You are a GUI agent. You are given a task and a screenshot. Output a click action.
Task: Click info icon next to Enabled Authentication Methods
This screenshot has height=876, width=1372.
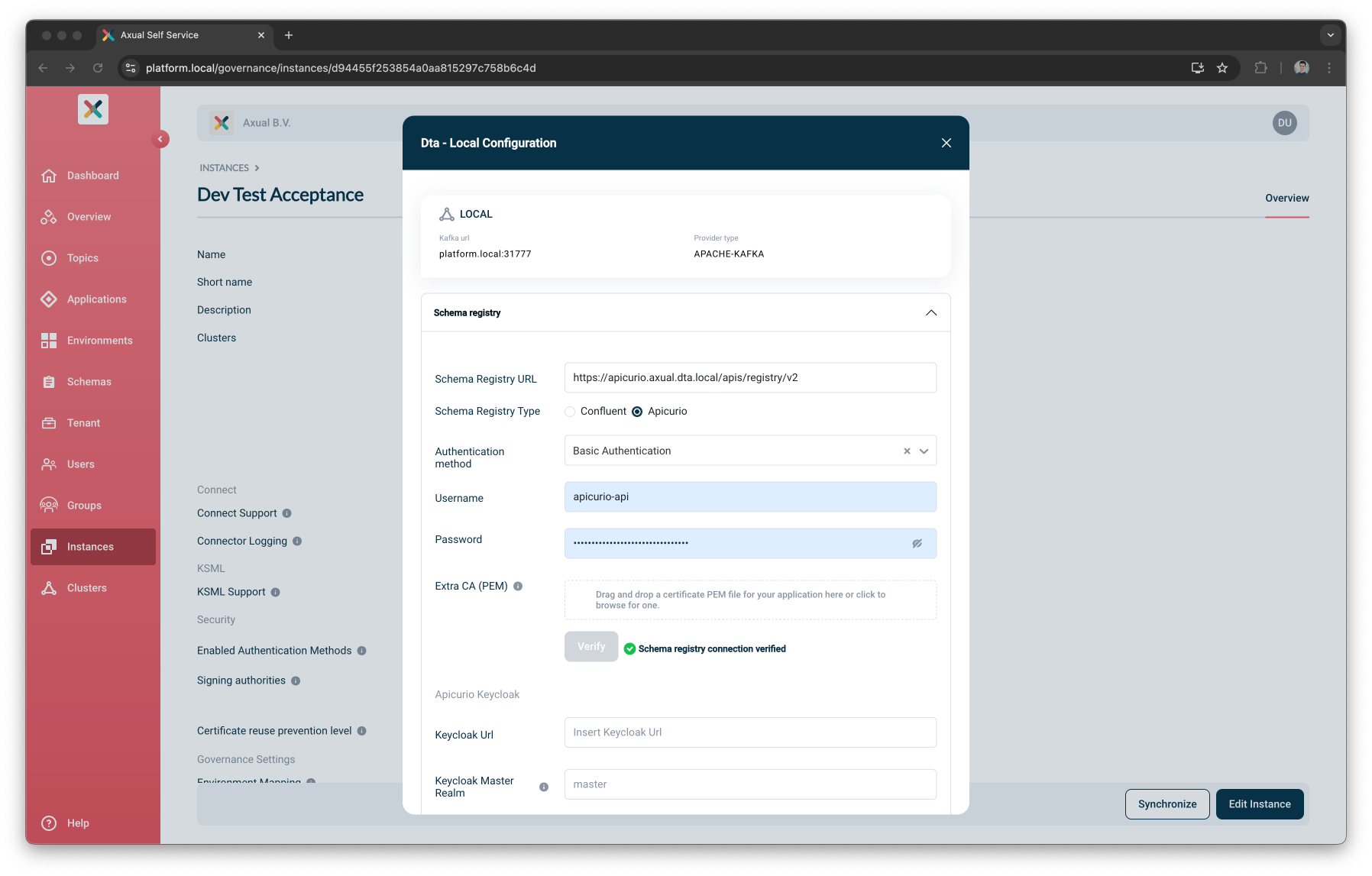click(x=362, y=651)
